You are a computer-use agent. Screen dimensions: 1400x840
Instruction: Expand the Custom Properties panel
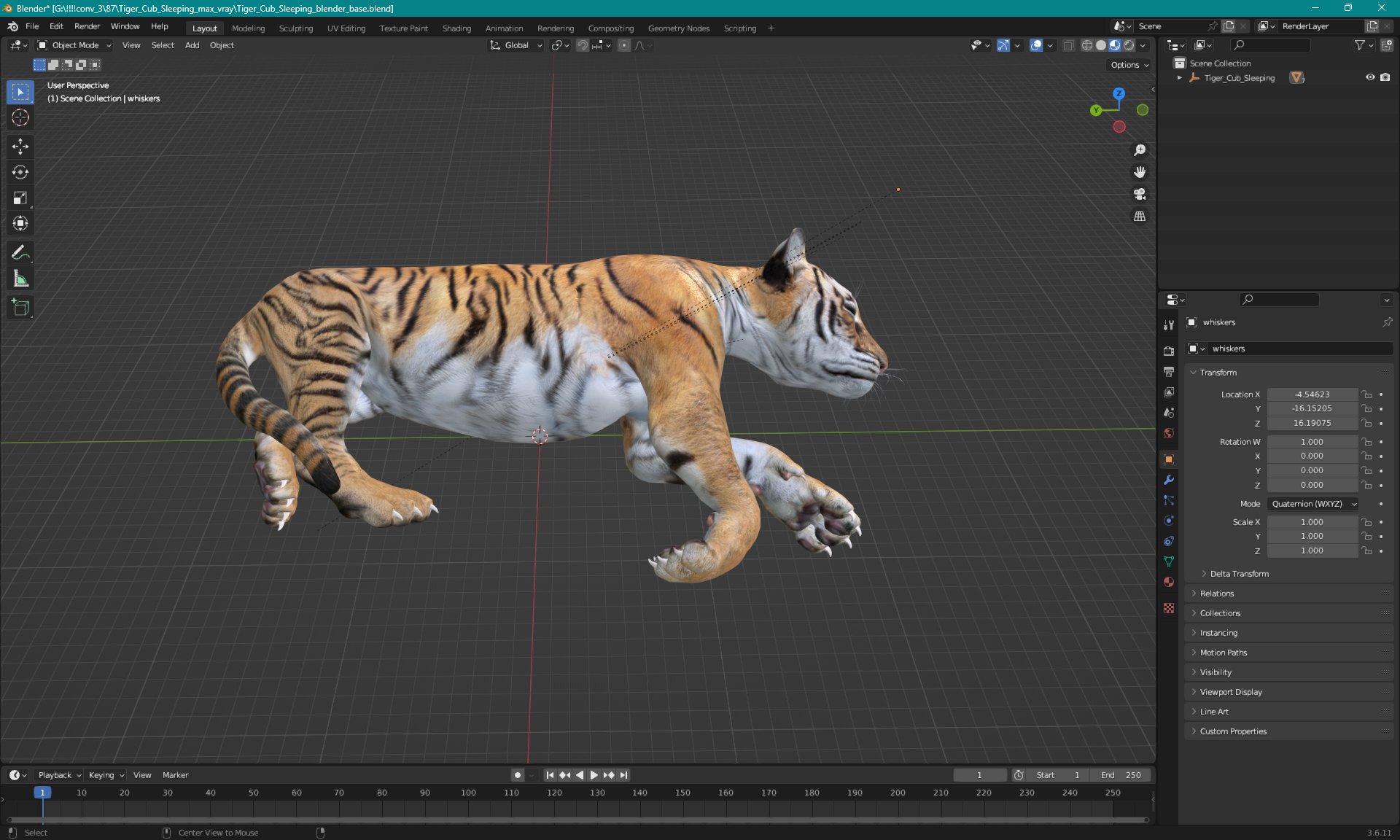tap(1232, 731)
